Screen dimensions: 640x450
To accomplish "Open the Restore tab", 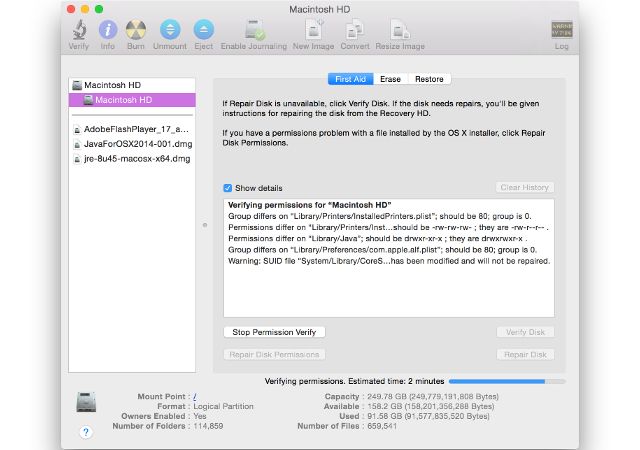I will [429, 79].
